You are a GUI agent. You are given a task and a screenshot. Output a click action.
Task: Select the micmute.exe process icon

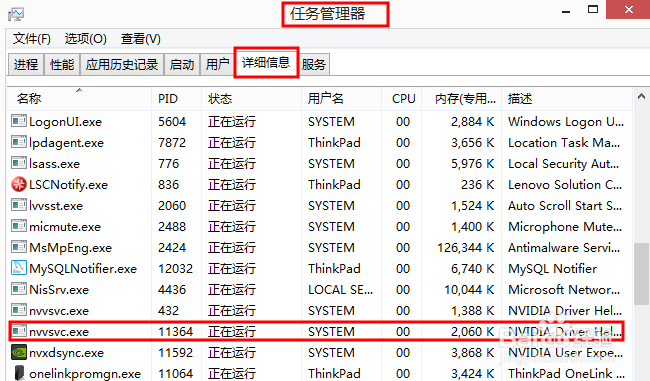coord(19,226)
